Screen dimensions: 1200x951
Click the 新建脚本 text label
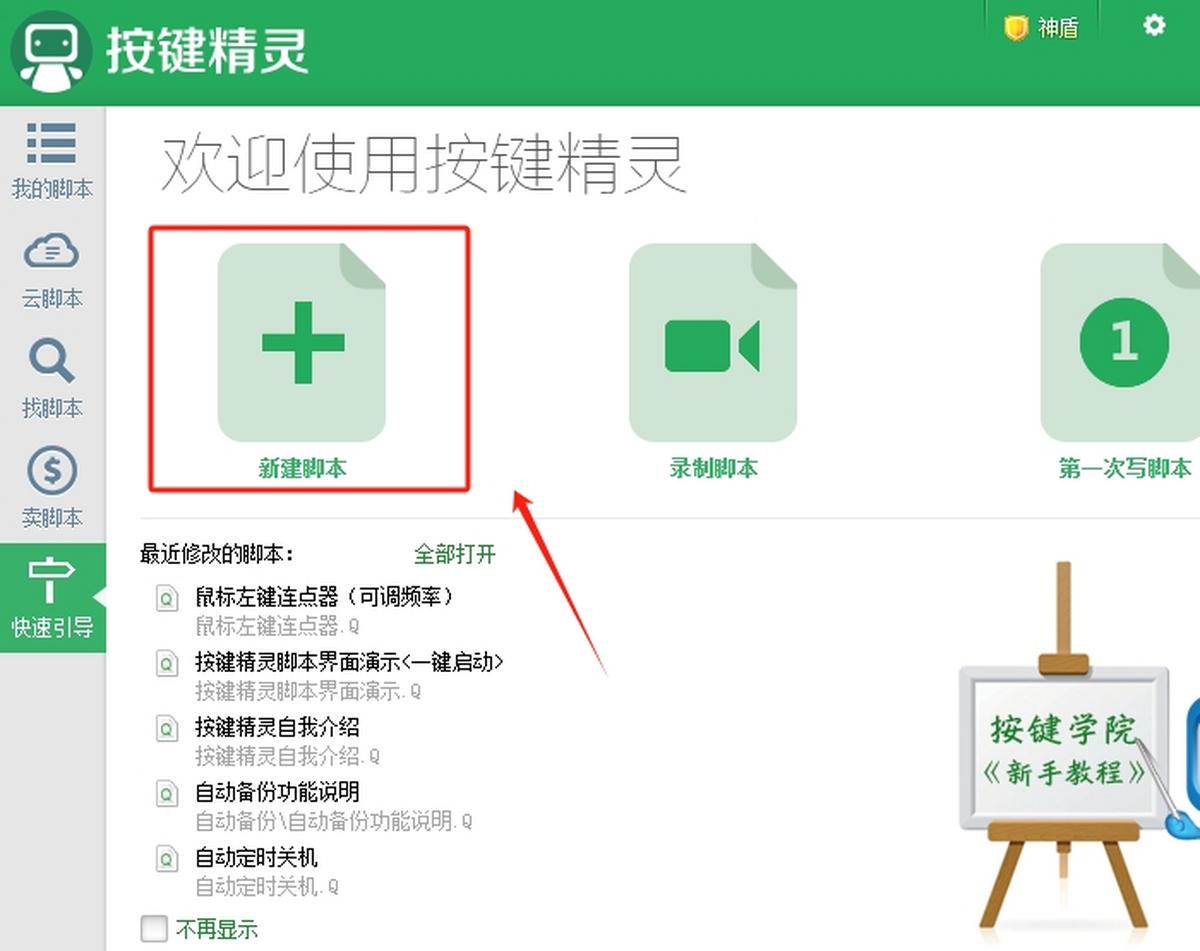pyautogui.click(x=302, y=468)
